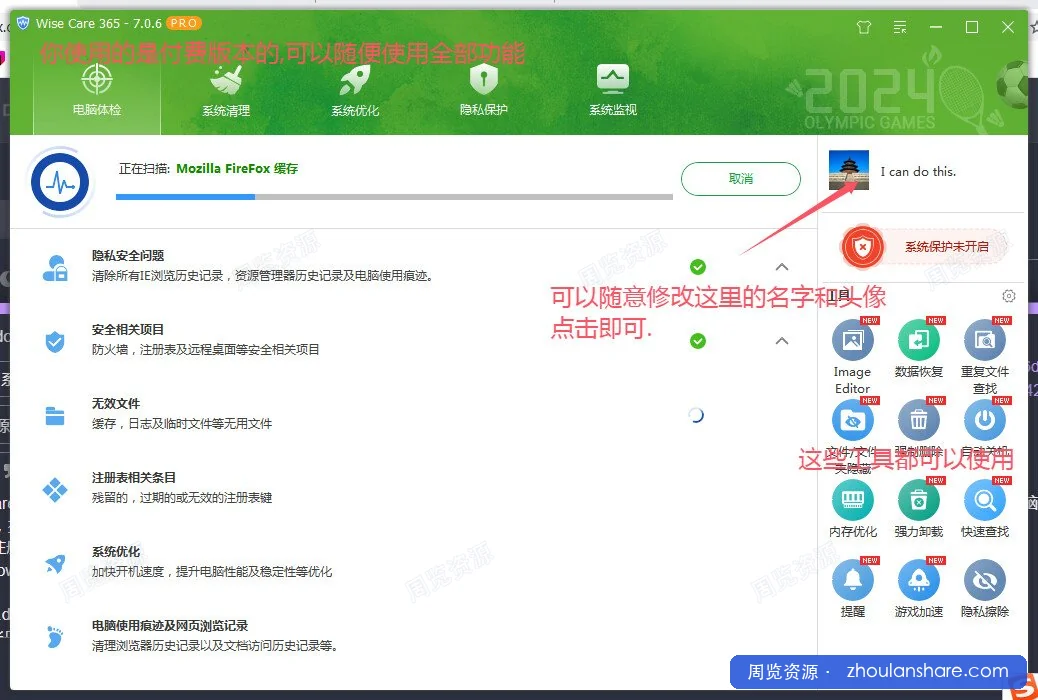The image size is (1038, 700).
Task: Click the user avatar thumbnail
Action: pyautogui.click(x=849, y=170)
